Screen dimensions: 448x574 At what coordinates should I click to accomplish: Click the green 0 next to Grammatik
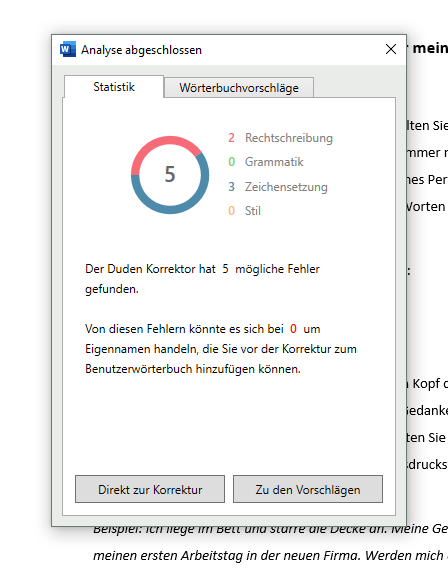coord(231,162)
